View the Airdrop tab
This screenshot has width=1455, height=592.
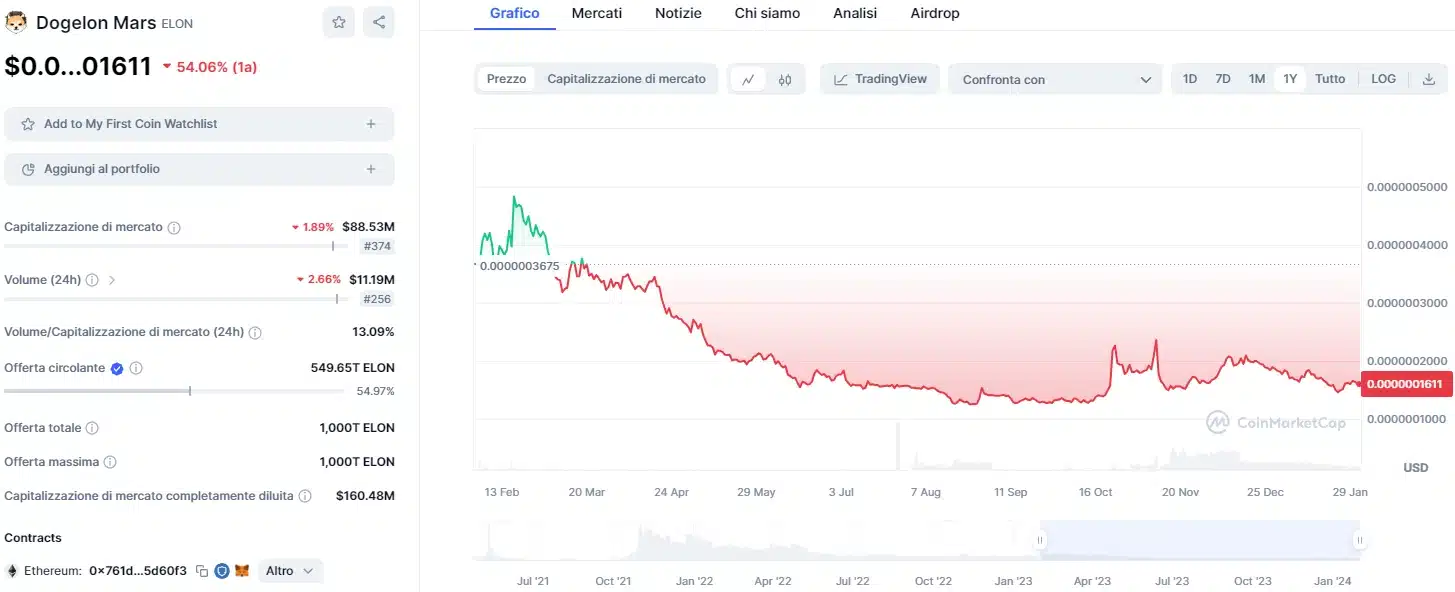click(x=935, y=14)
